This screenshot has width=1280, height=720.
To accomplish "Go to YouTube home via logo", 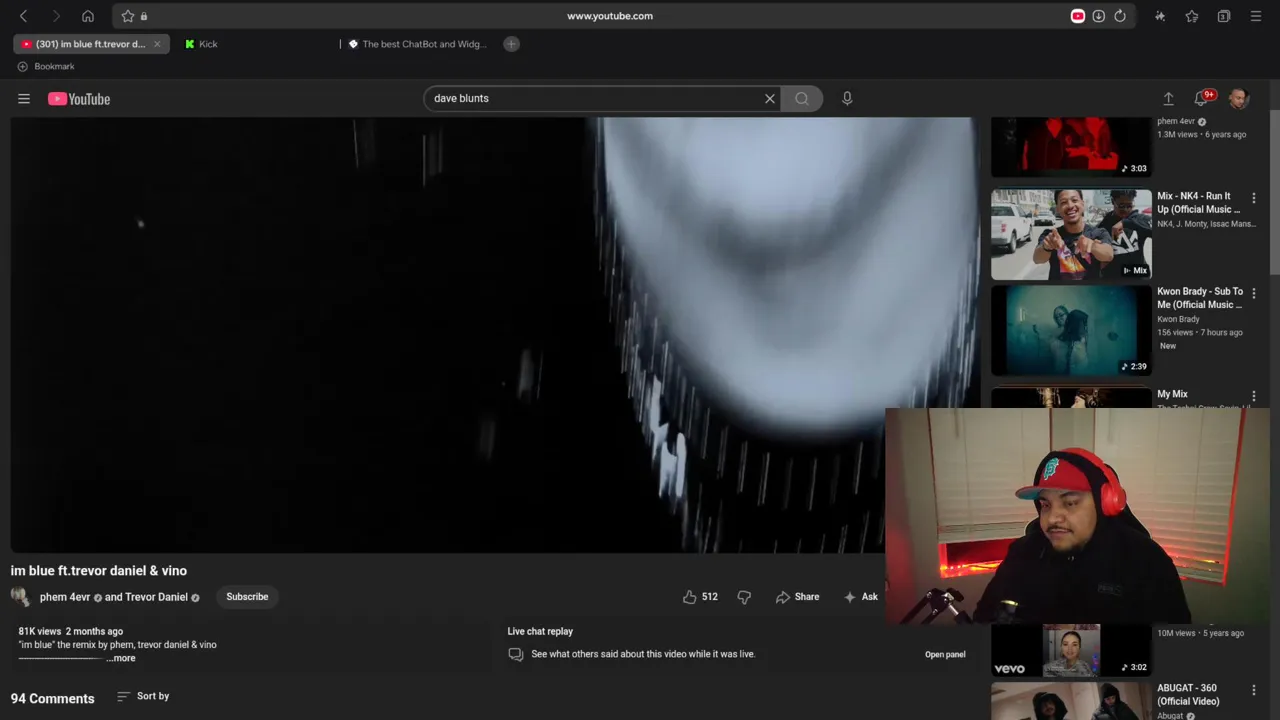I will tap(79, 99).
